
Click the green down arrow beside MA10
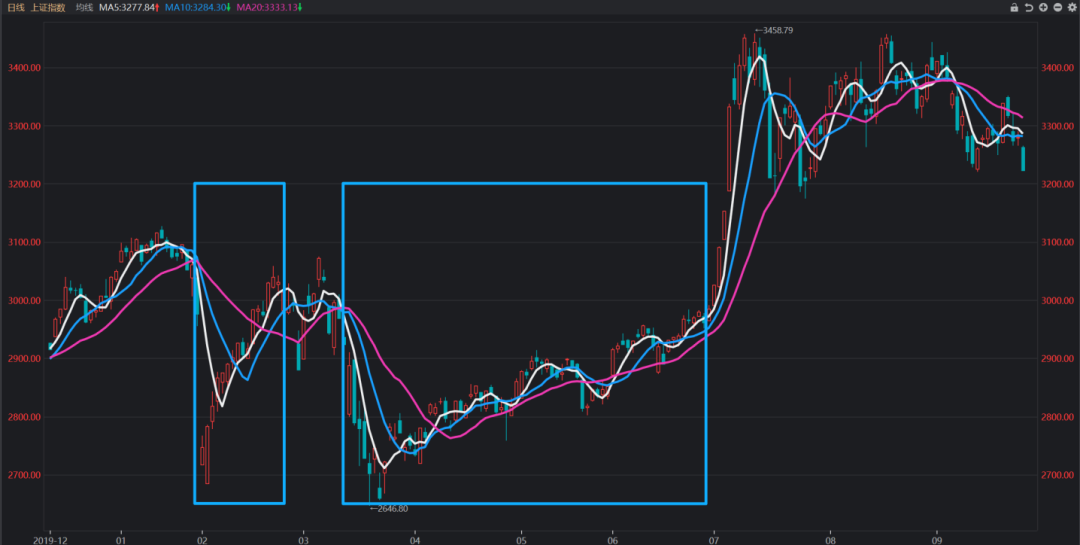pos(228,8)
